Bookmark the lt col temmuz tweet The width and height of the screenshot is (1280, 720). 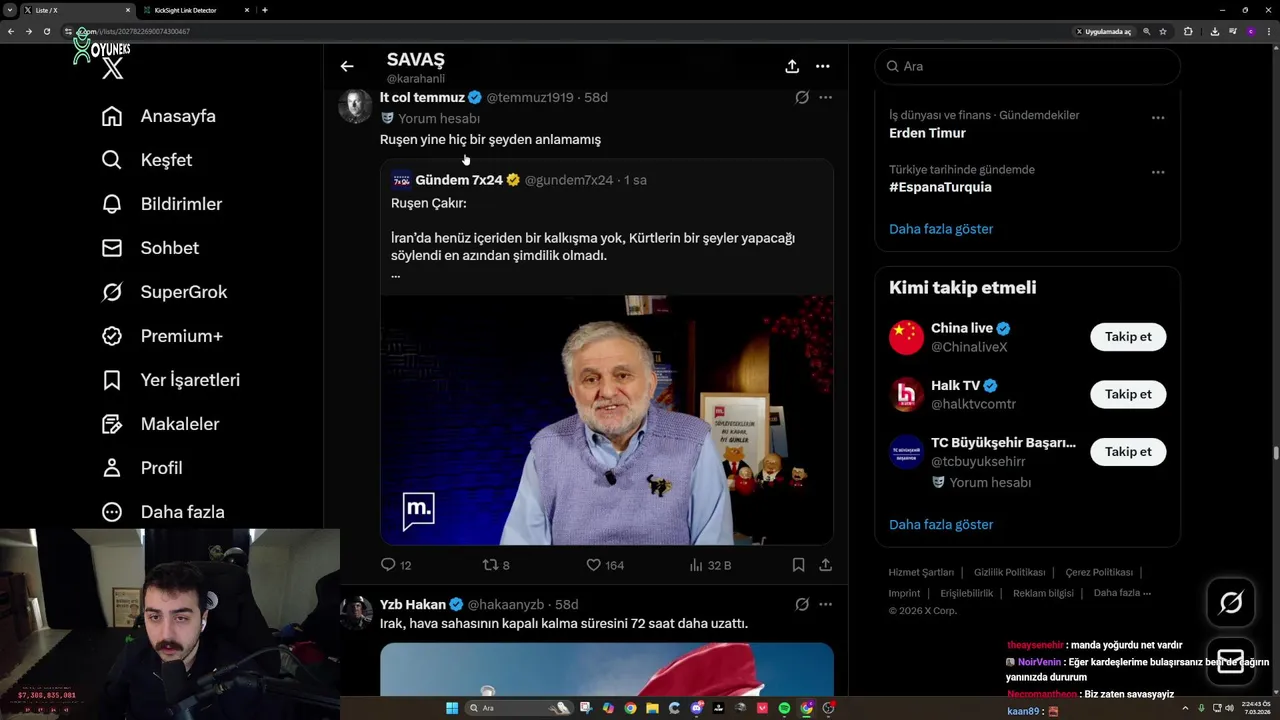tap(798, 565)
